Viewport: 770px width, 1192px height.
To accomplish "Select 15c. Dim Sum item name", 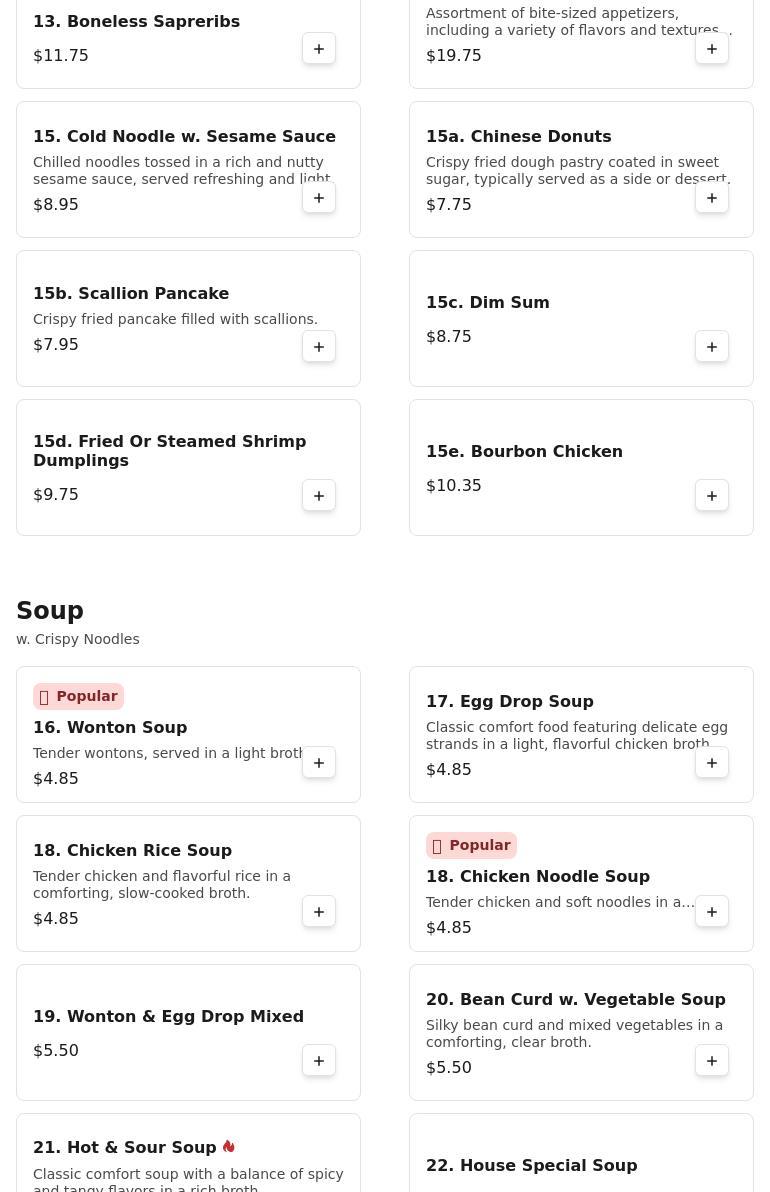I will [x=487, y=303].
